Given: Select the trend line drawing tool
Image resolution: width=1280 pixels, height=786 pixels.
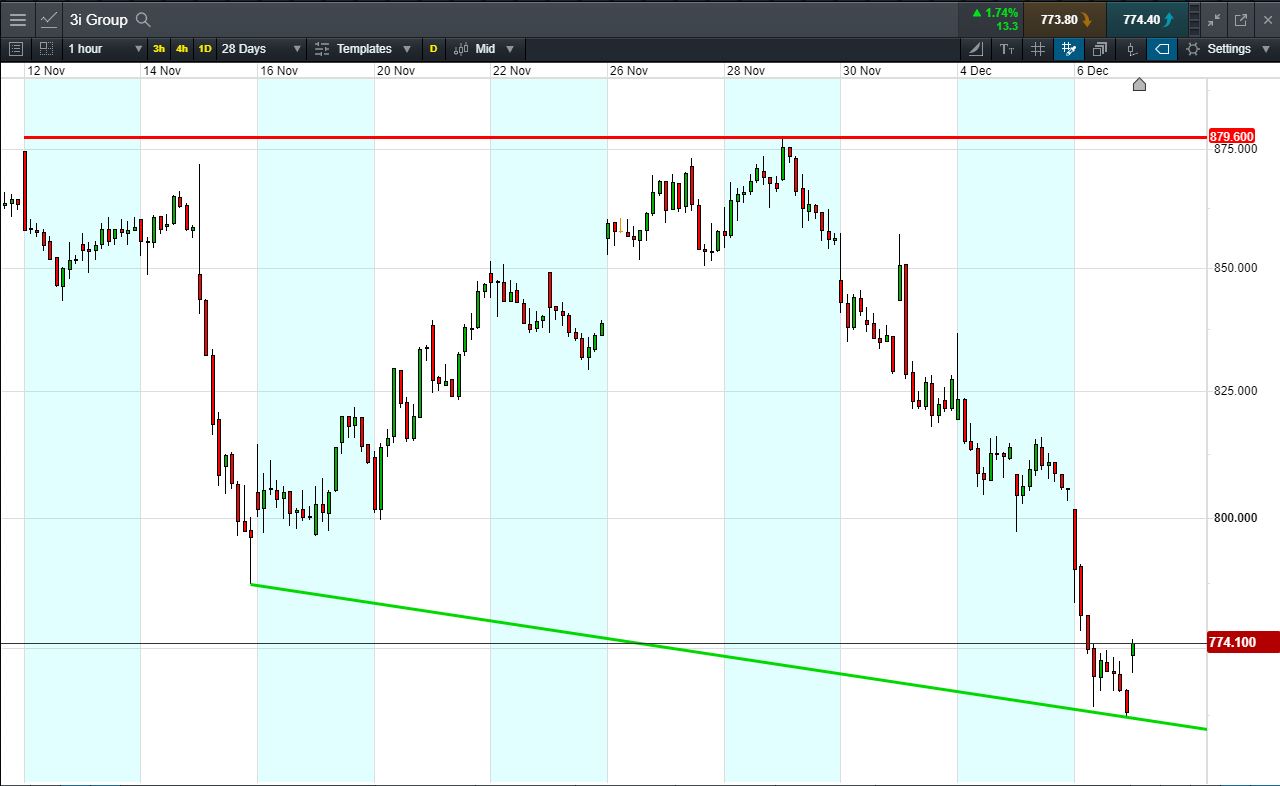Looking at the screenshot, I should 976,48.
